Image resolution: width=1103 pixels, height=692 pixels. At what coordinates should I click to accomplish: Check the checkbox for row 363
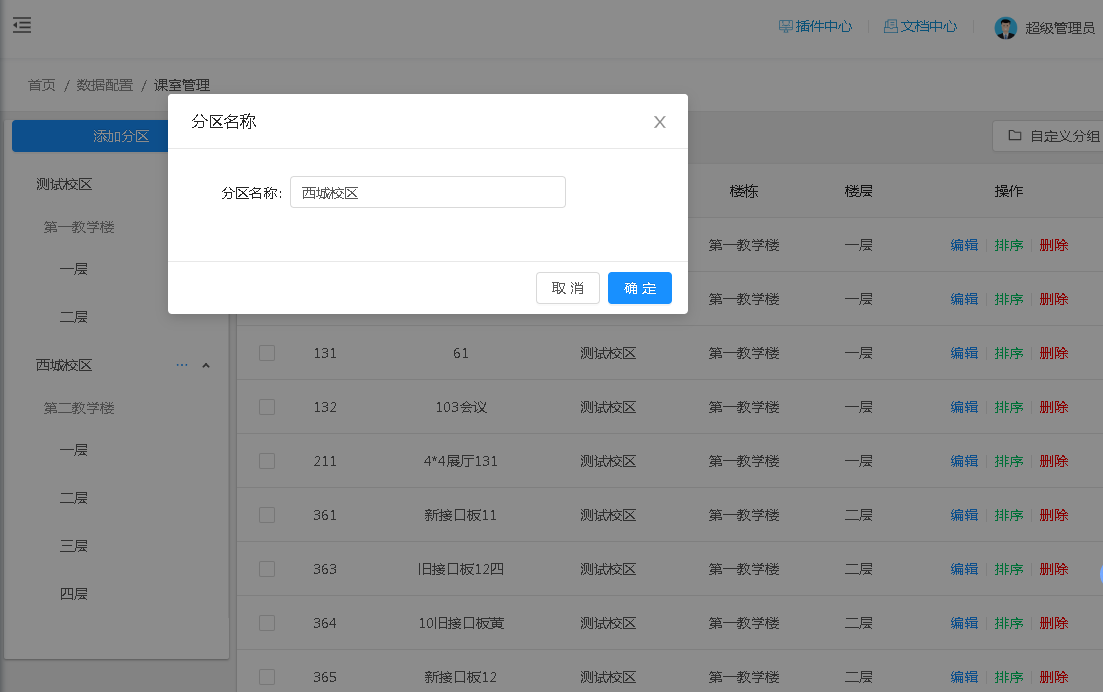click(267, 569)
